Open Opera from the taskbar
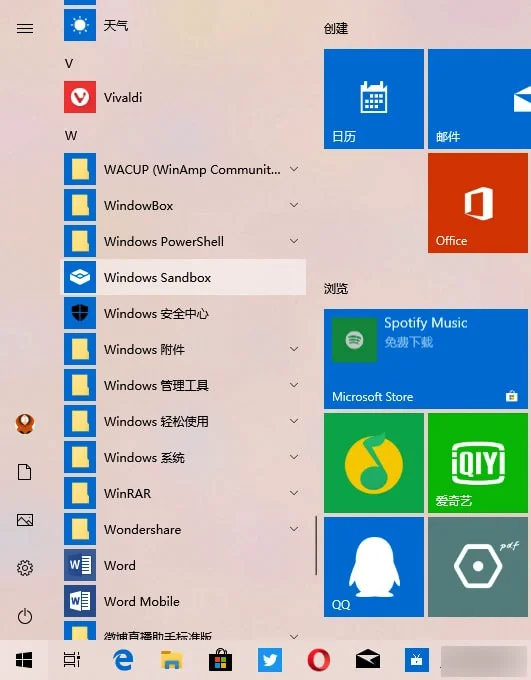 click(x=318, y=660)
